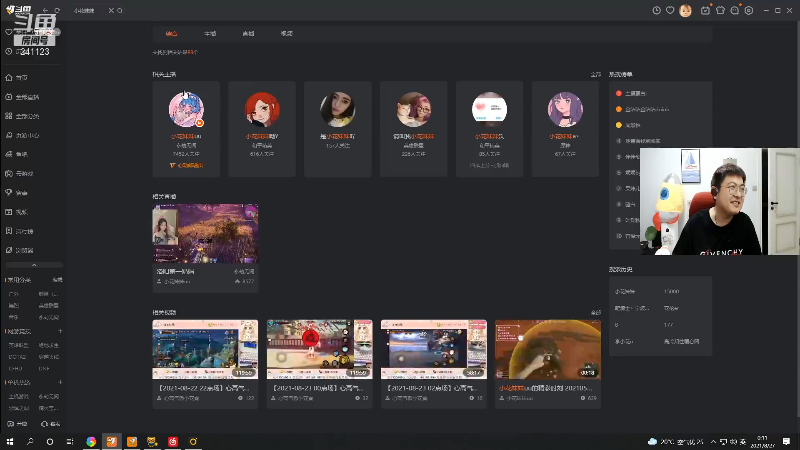Click the magnifier search icon in title bar
Image resolution: width=800 pixels, height=450 pixels.
(120, 10)
